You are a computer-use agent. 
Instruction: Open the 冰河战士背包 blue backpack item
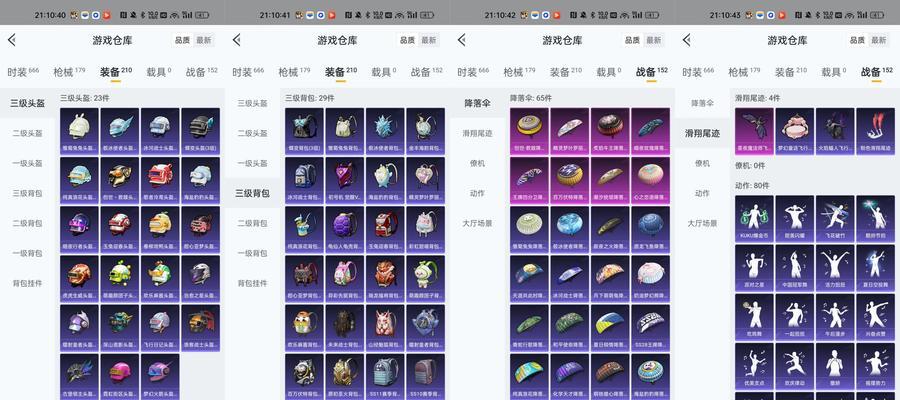coord(304,180)
